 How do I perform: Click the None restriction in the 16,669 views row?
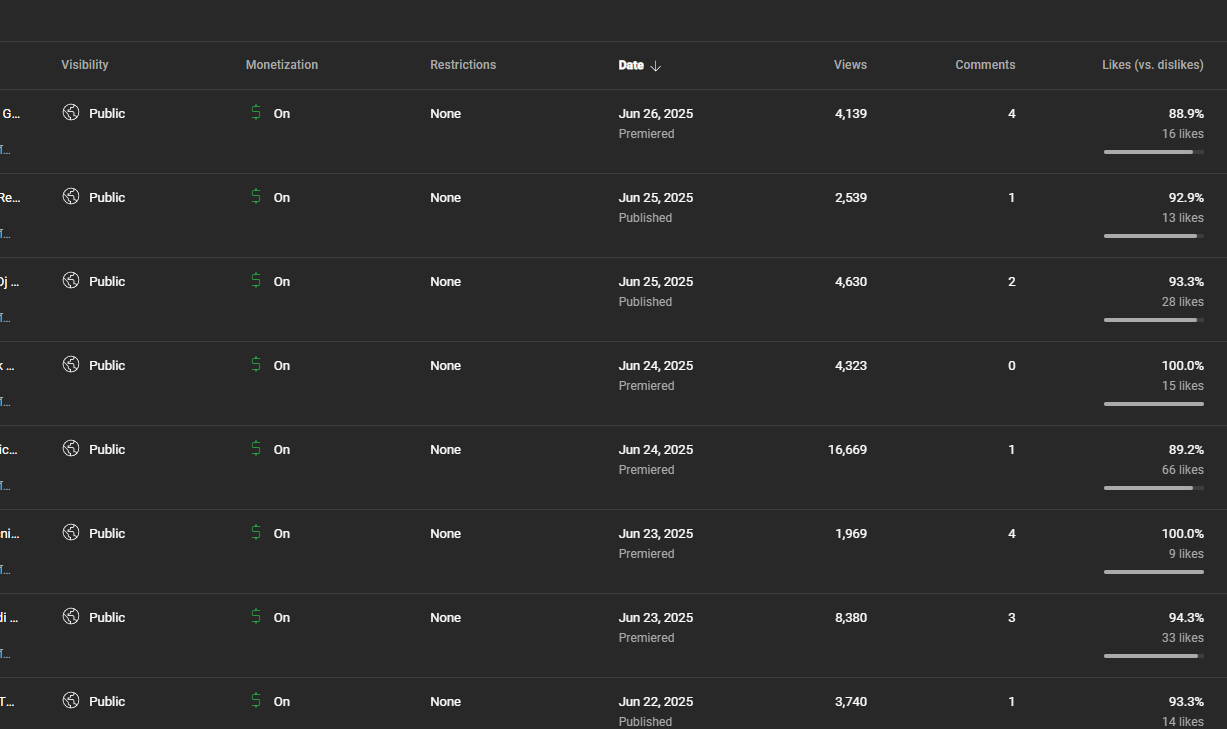pos(446,450)
